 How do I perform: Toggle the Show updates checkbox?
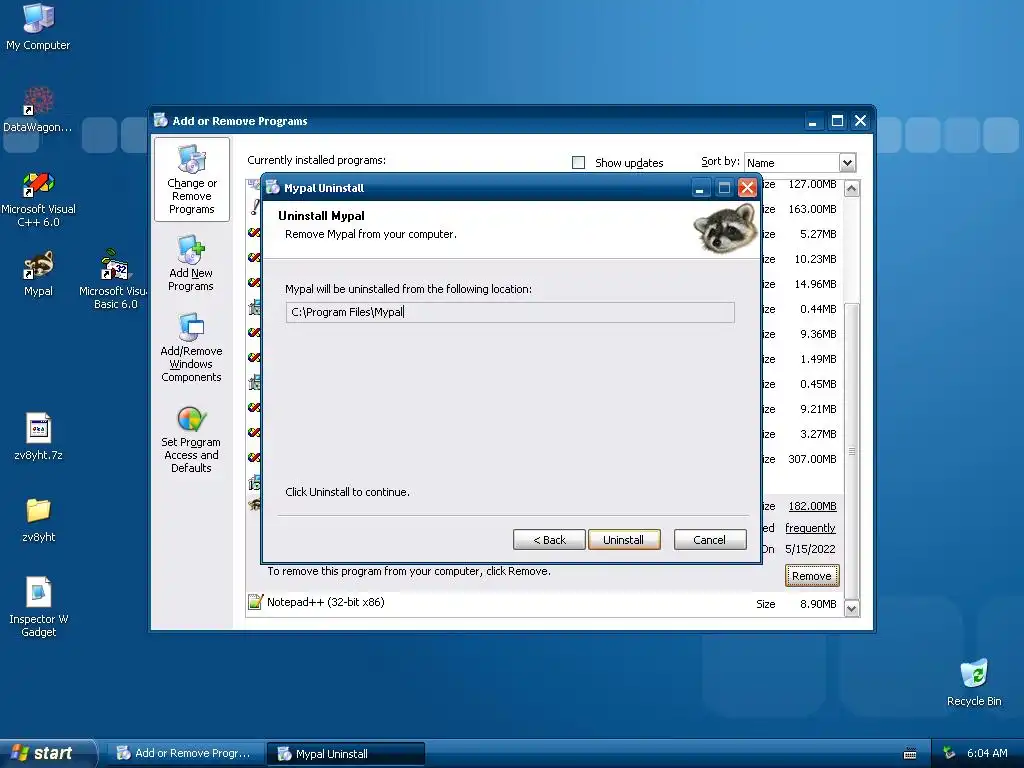click(x=579, y=163)
